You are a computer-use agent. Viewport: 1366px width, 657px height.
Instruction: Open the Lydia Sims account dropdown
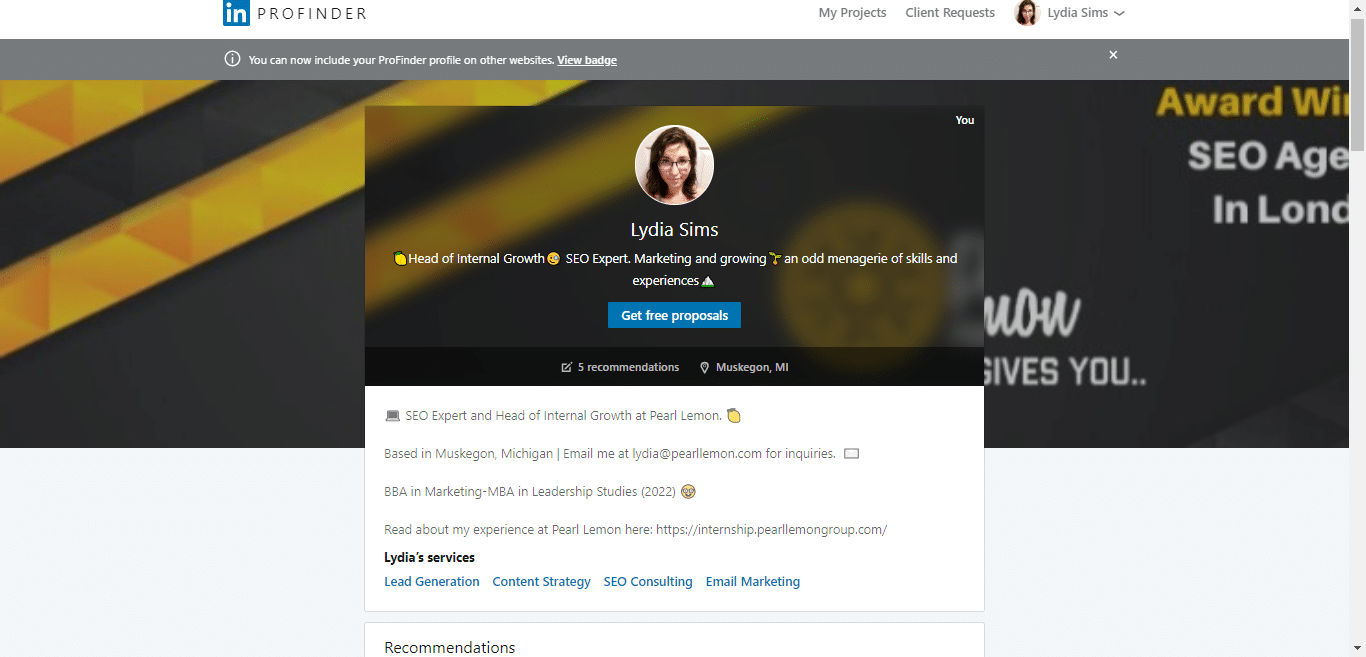coord(1085,13)
